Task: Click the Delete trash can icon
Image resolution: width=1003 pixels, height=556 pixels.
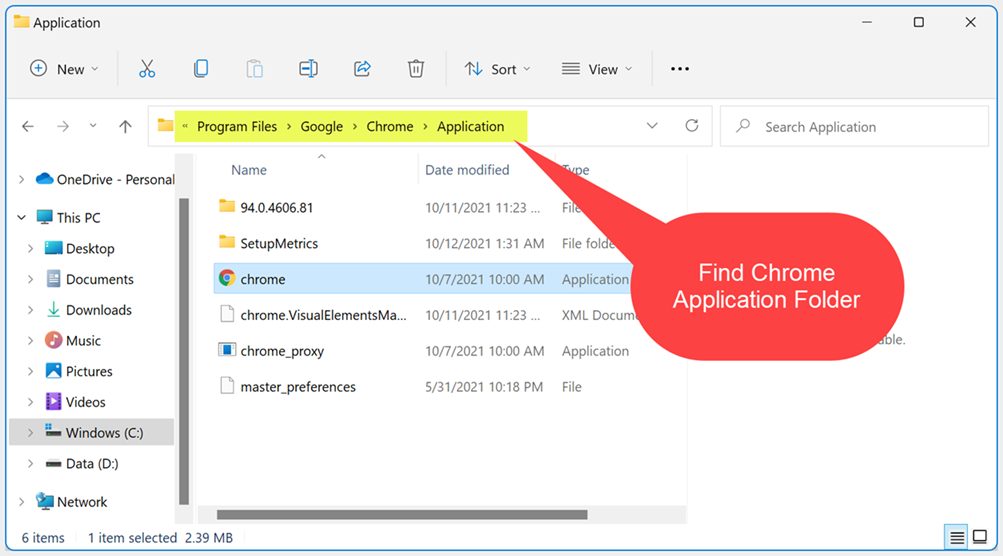Action: pyautogui.click(x=416, y=68)
